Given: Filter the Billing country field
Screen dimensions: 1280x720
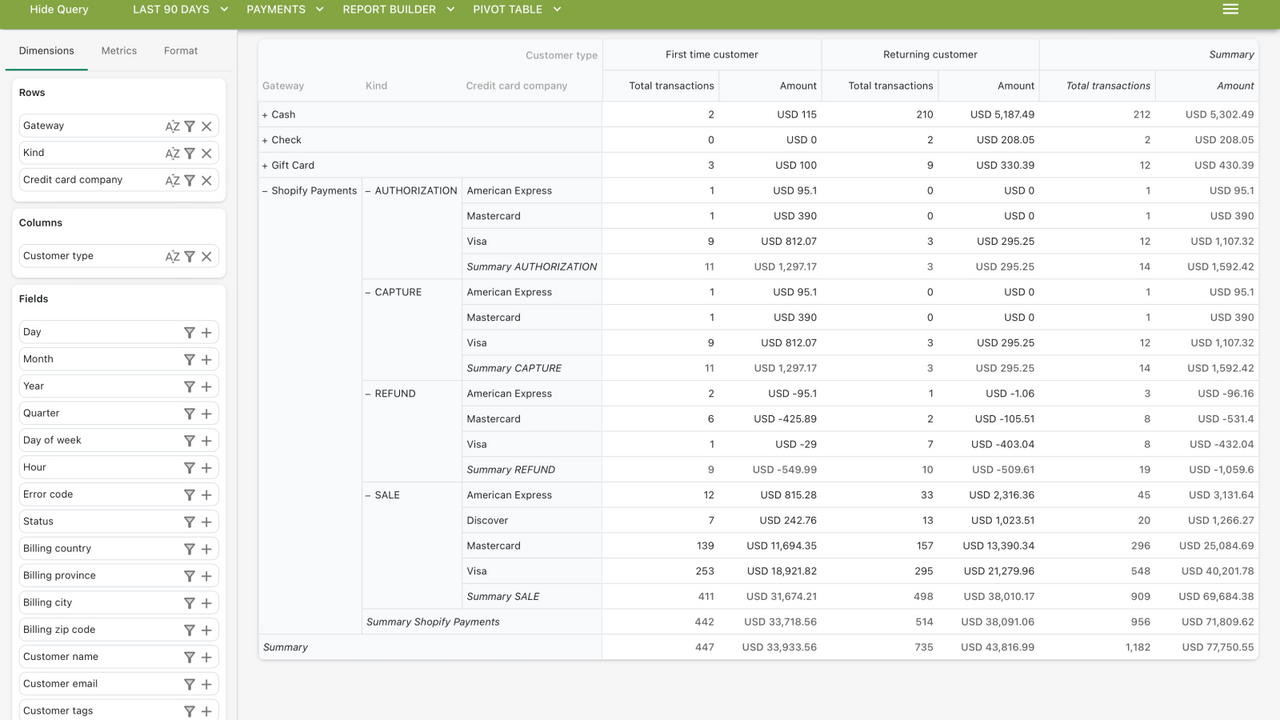Looking at the screenshot, I should click(189, 548).
